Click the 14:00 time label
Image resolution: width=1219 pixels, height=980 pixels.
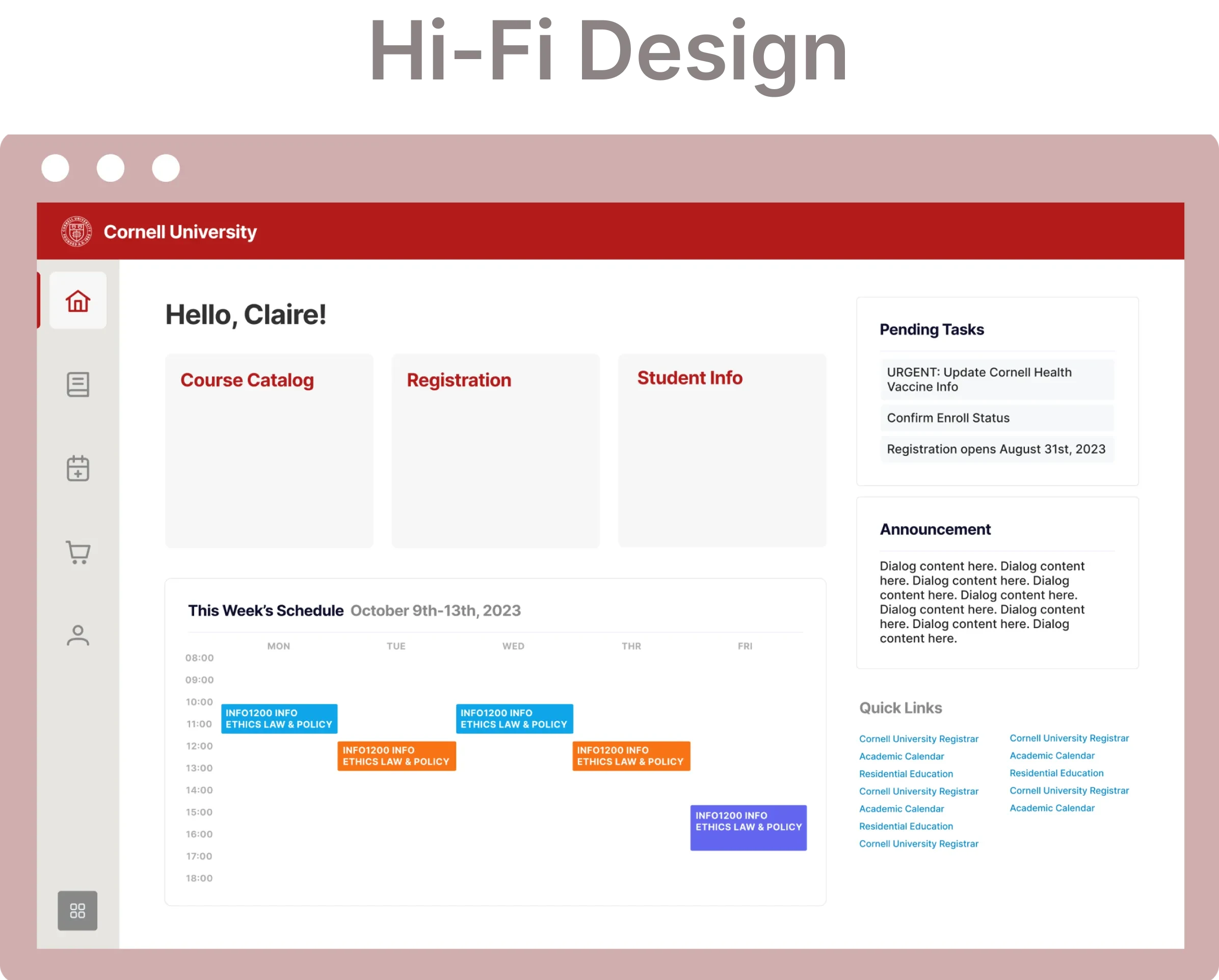click(200, 790)
